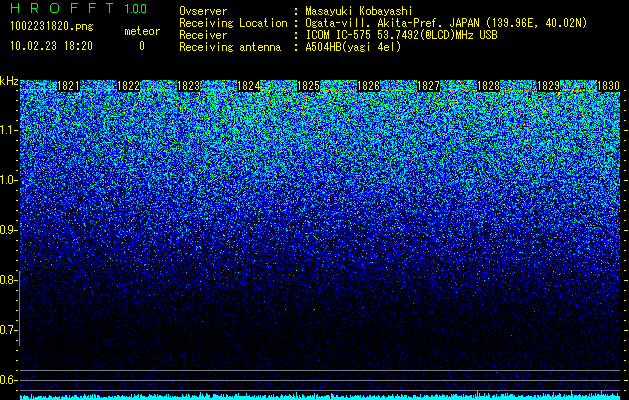Screen dimensions: 629x400
Task: Click the 1827 time marker
Action: [428, 86]
